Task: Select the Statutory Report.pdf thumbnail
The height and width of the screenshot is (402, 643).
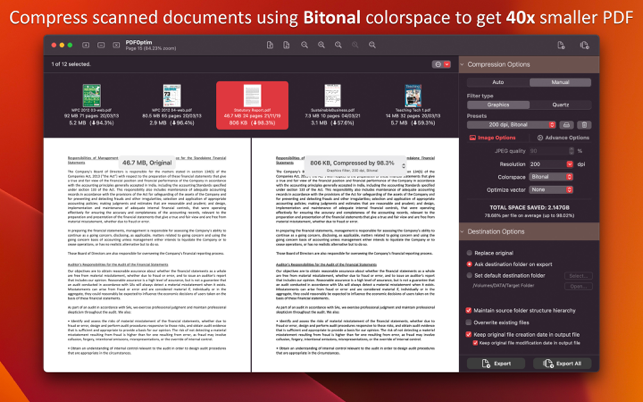Action: click(x=252, y=105)
